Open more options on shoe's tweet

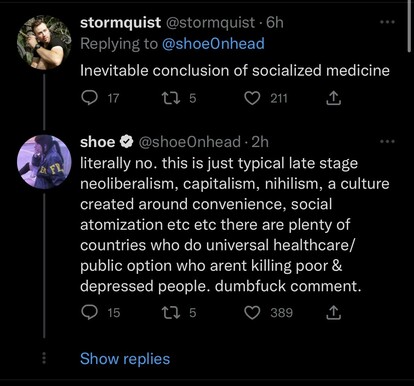tap(388, 141)
